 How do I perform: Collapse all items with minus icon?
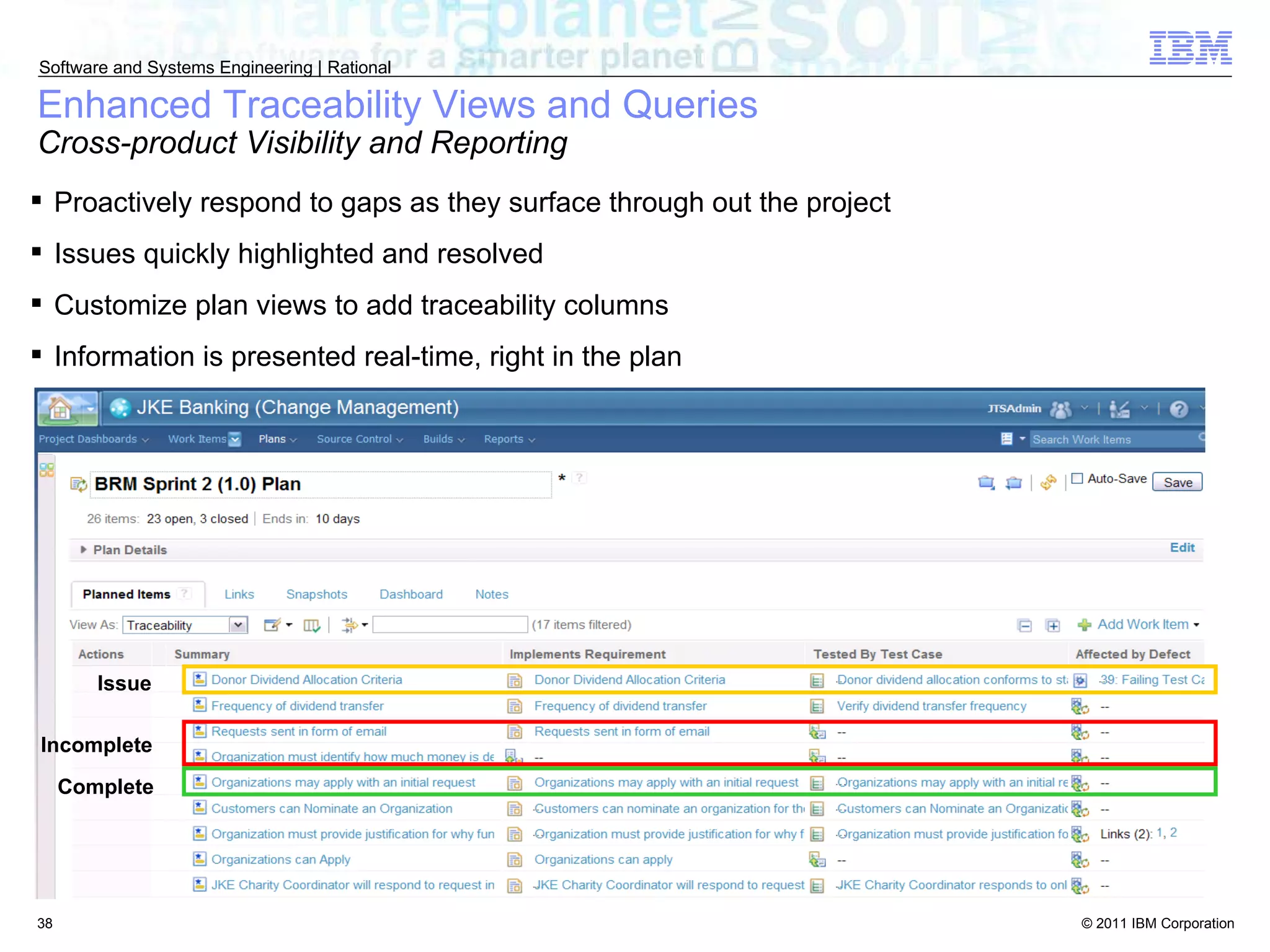coord(1025,625)
